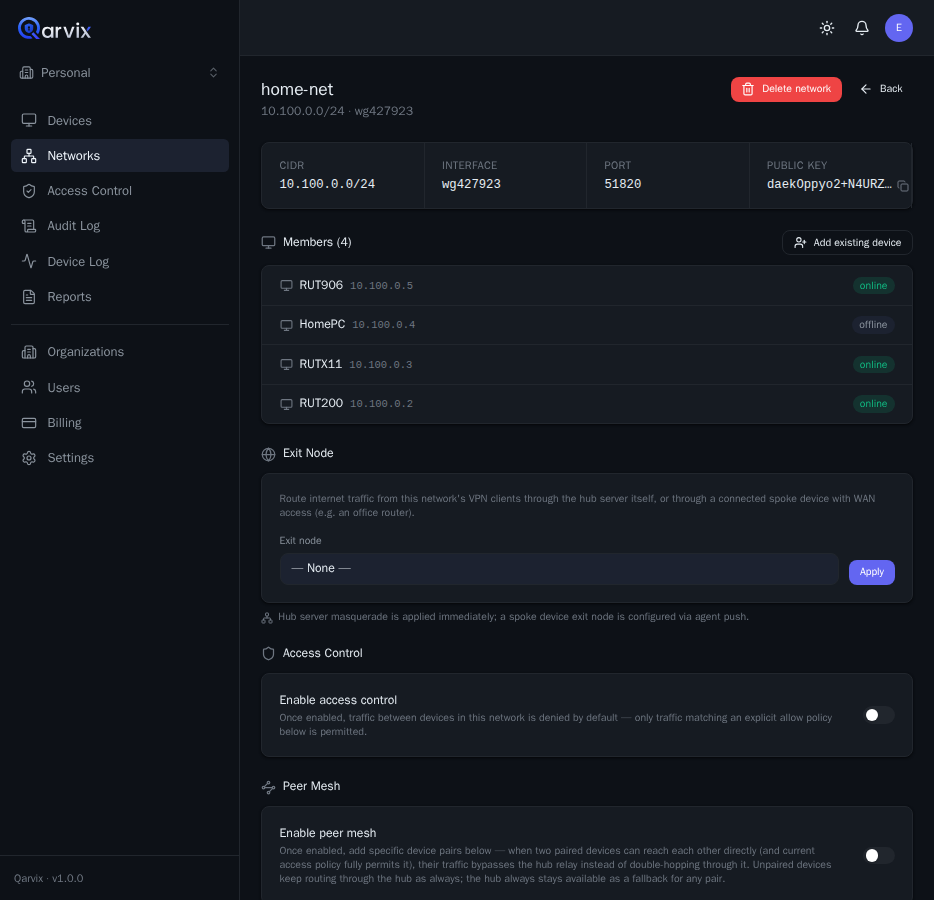This screenshot has height=900, width=934.
Task: Open the notifications bell
Action: point(861,28)
